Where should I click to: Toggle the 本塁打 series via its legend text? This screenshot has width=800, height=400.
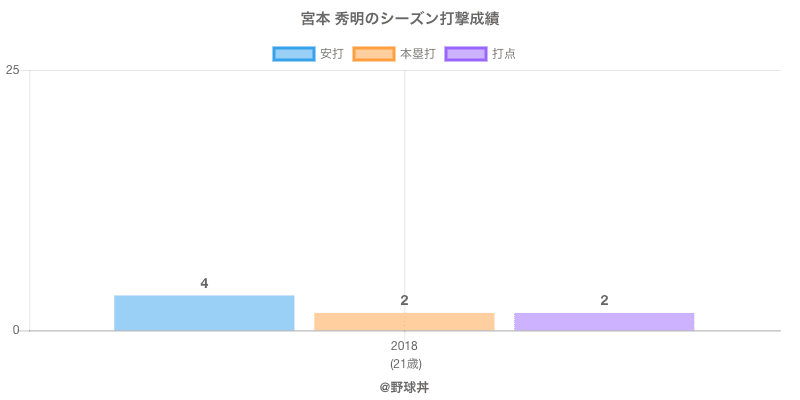point(417,54)
